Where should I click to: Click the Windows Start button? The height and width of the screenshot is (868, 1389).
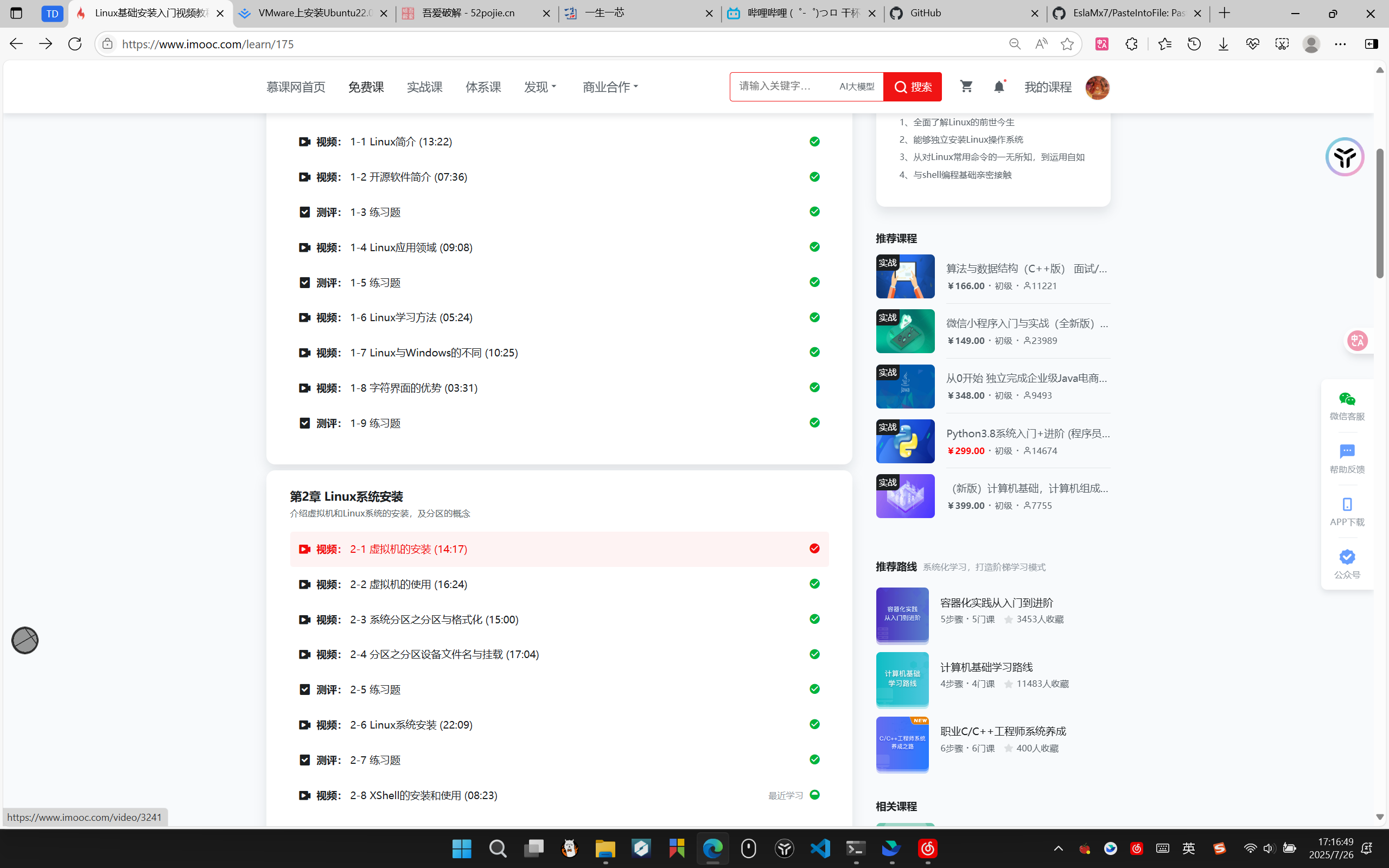(462, 848)
